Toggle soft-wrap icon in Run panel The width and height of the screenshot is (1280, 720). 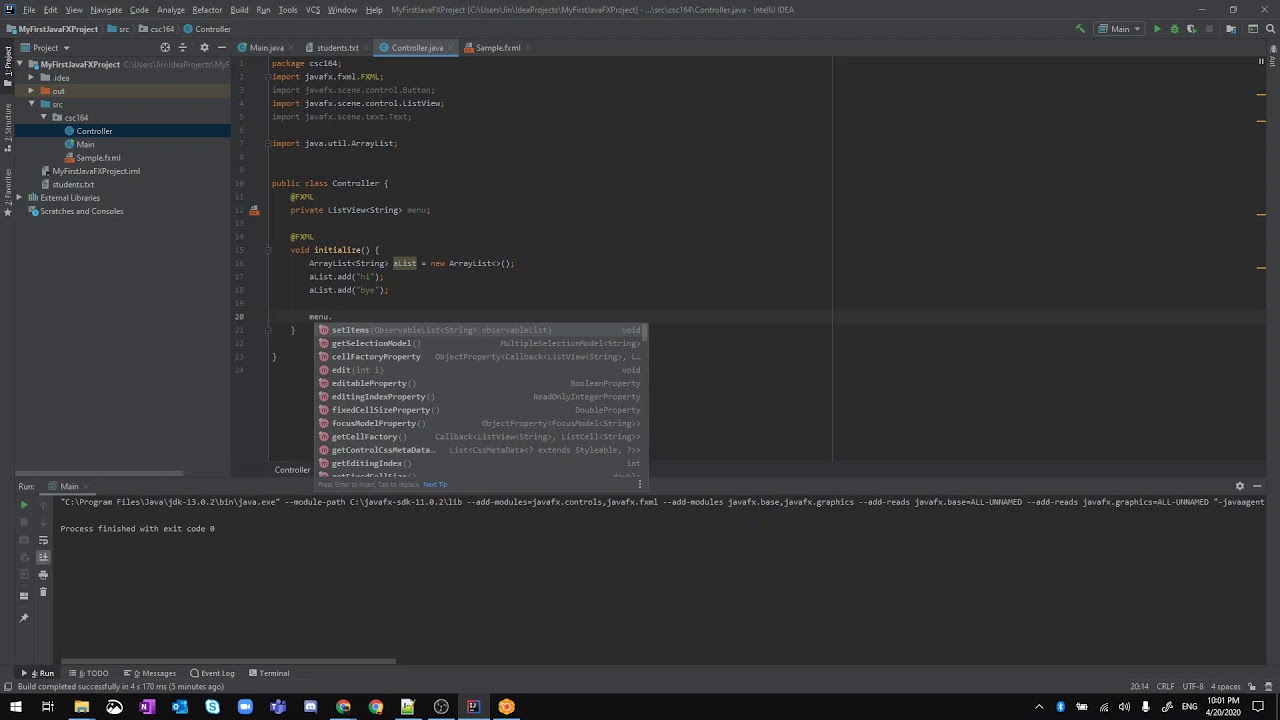coord(43,540)
